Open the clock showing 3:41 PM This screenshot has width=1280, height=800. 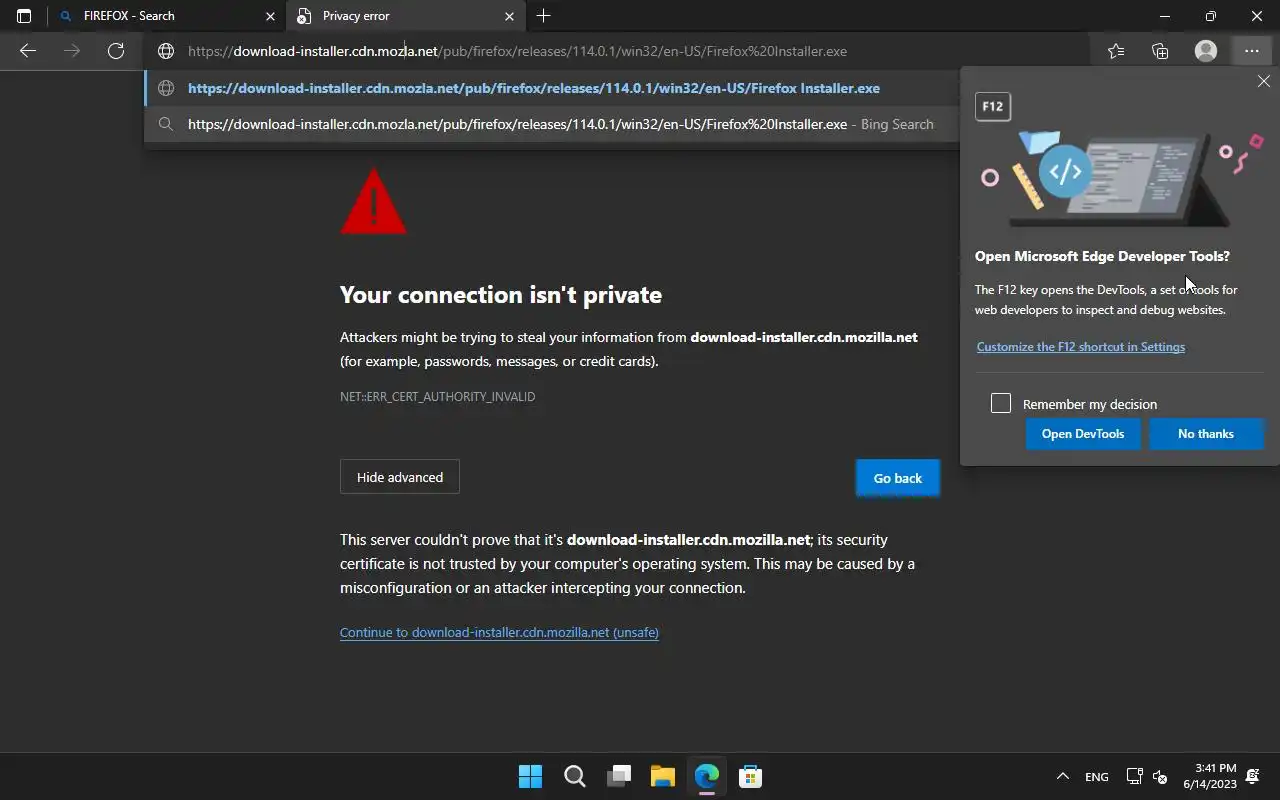(x=1210, y=776)
